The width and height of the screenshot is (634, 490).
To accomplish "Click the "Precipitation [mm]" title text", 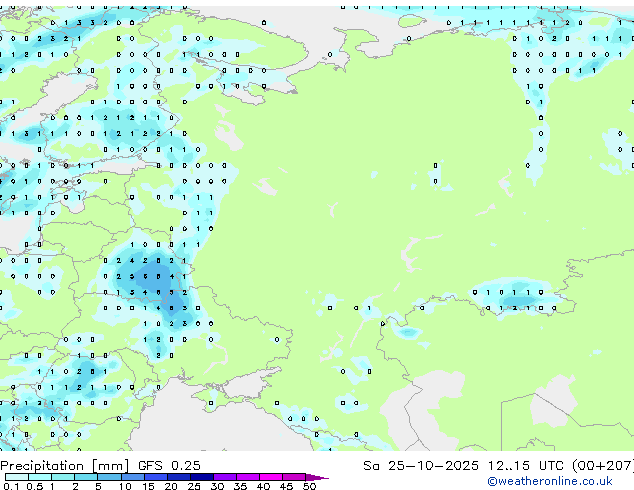I will [x=65, y=466].
